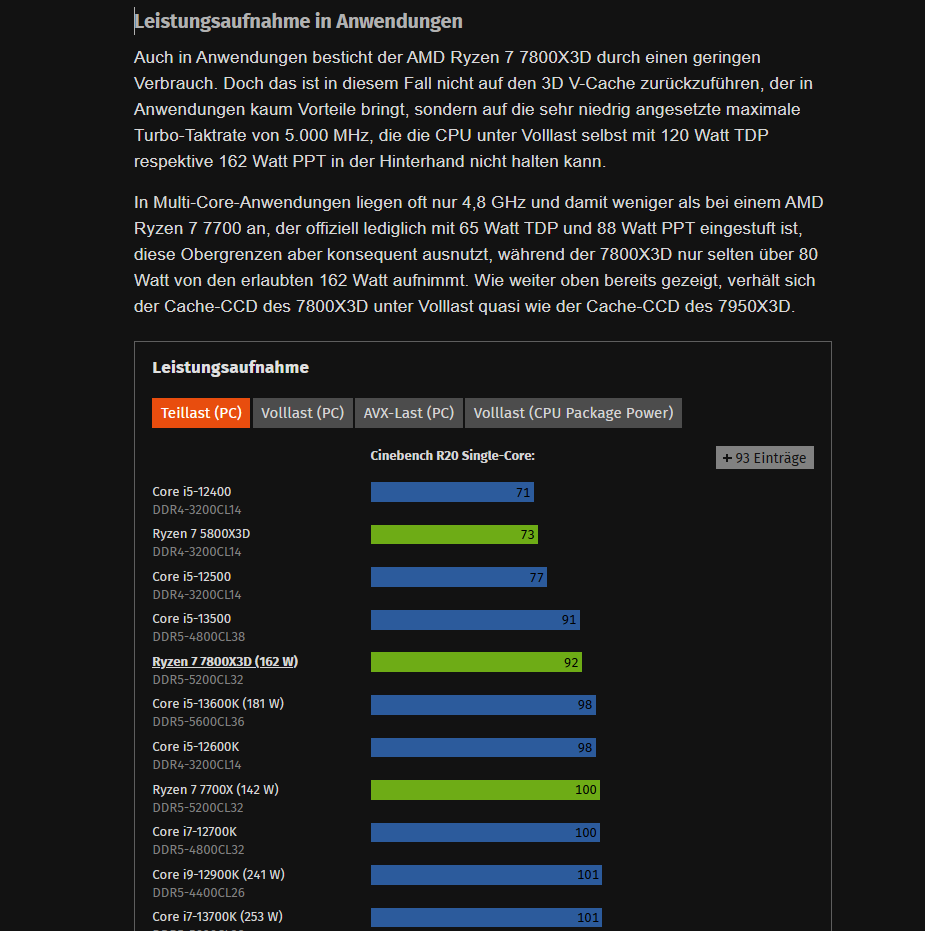Click the Core i5-12600K label
This screenshot has height=931, width=925.
[x=196, y=746]
